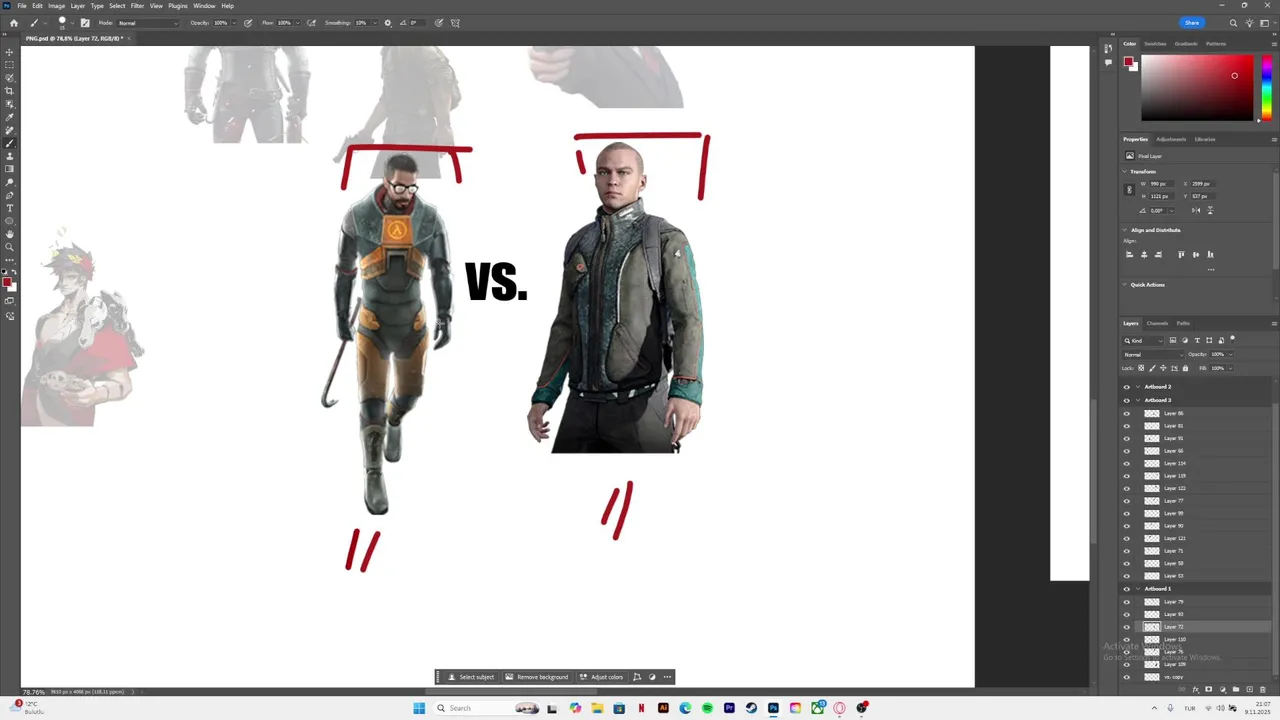Select the Pen tool
The width and height of the screenshot is (1280, 720).
10,195
